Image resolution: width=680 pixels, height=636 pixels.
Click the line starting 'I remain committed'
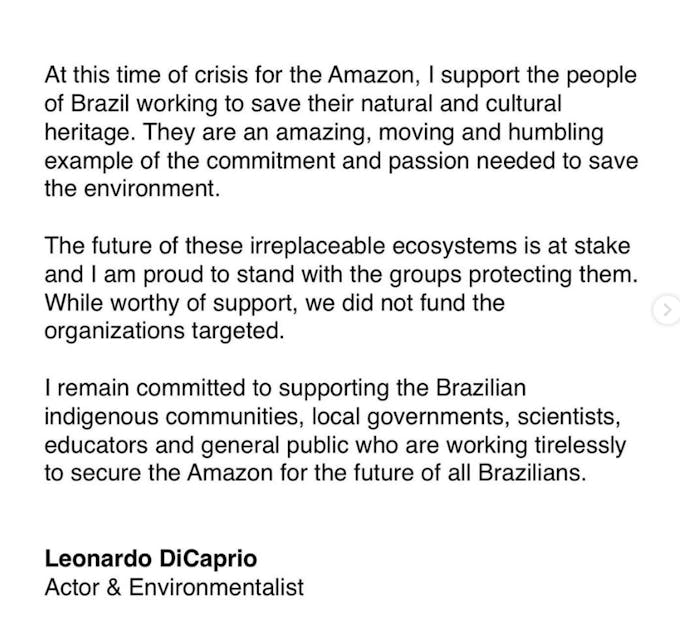coord(285,387)
